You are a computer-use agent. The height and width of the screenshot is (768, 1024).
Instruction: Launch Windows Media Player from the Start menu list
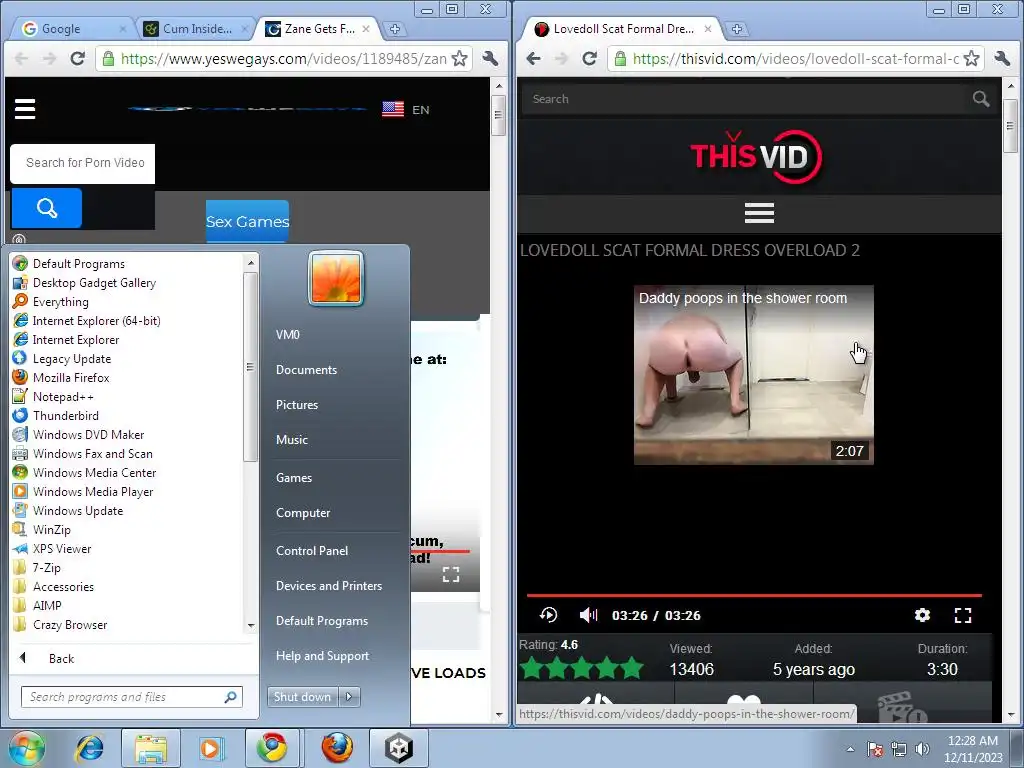93,492
